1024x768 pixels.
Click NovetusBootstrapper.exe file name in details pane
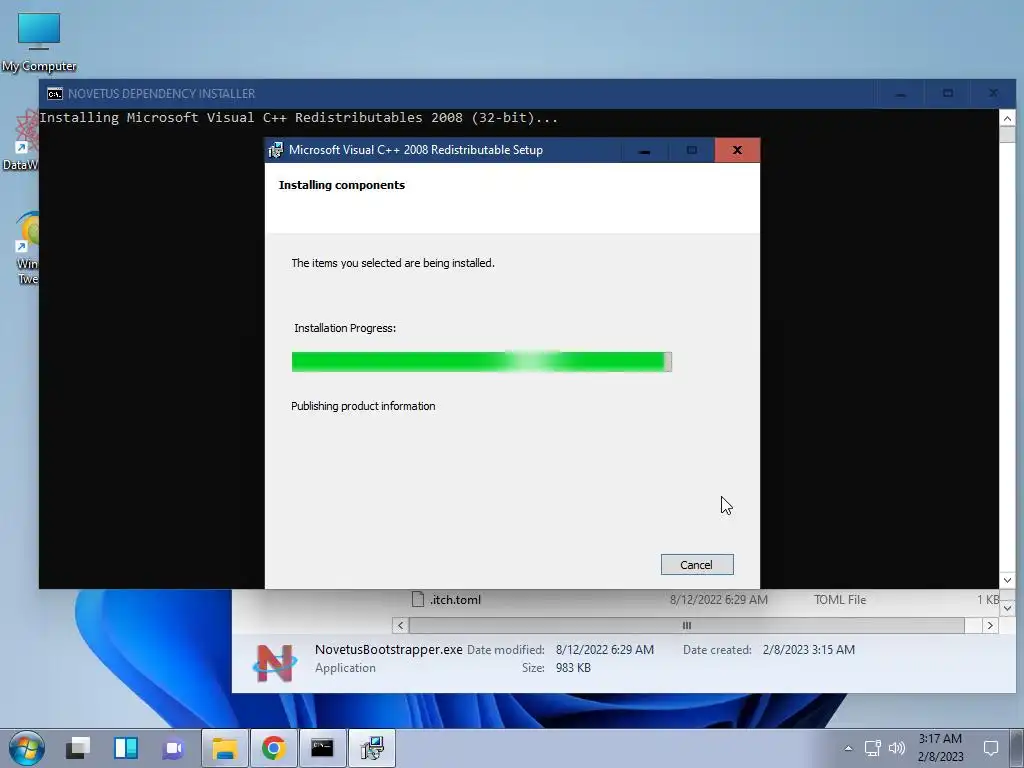click(389, 649)
